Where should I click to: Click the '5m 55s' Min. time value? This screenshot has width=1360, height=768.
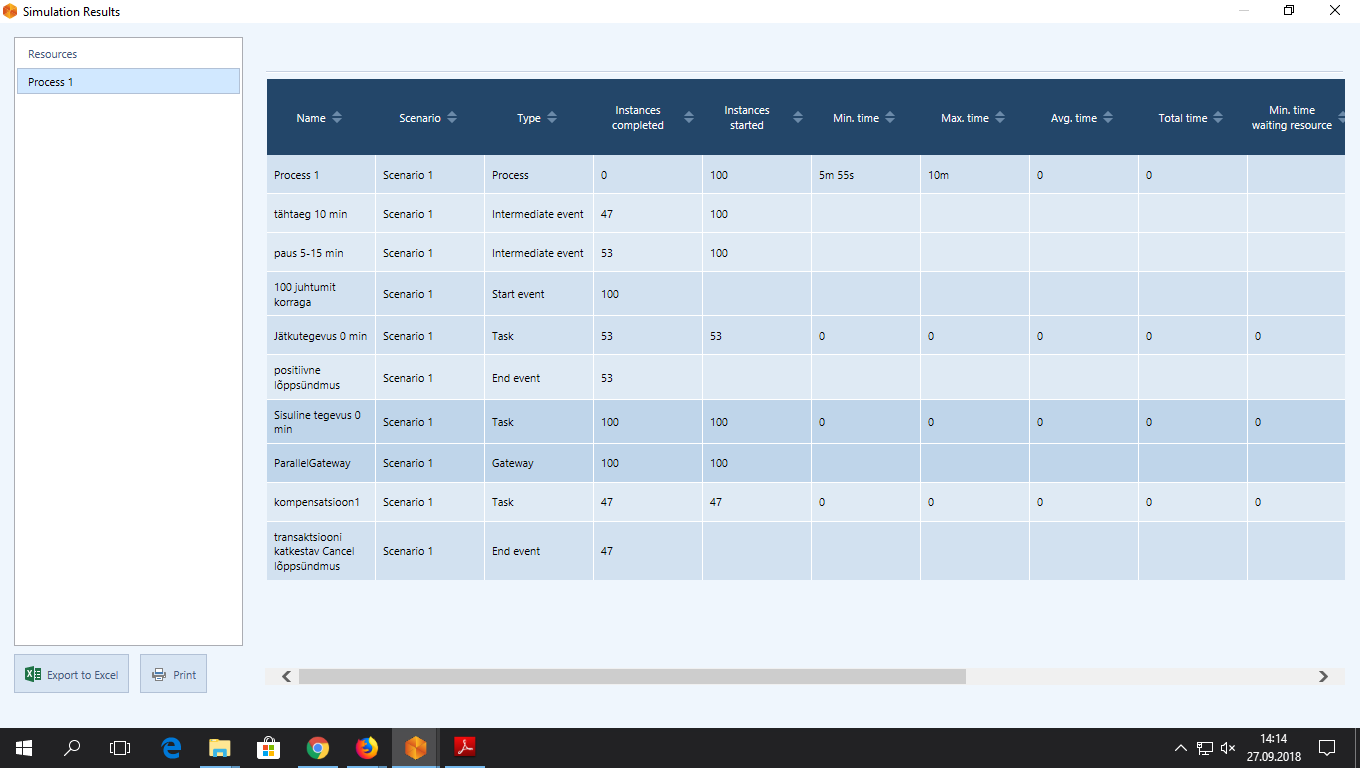(x=836, y=175)
